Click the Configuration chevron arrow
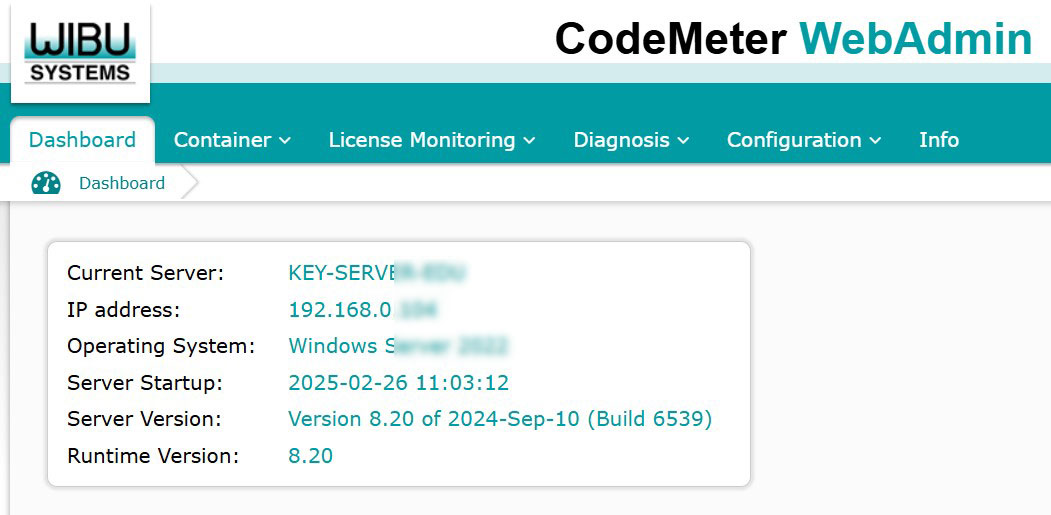 pos(876,141)
